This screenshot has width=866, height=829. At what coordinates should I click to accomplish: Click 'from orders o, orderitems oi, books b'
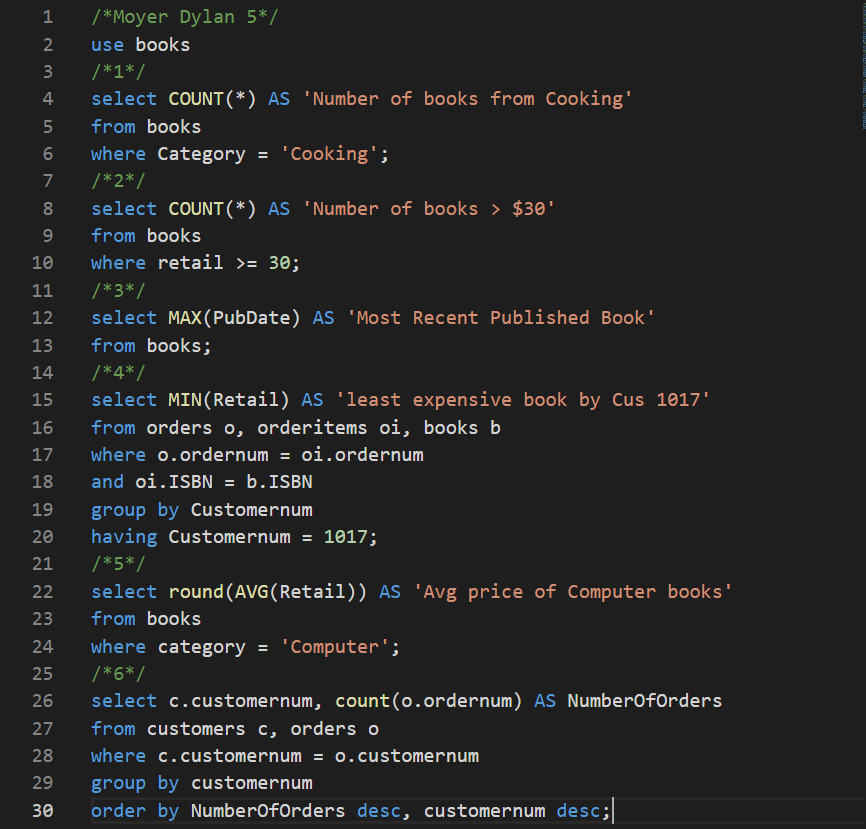296,428
